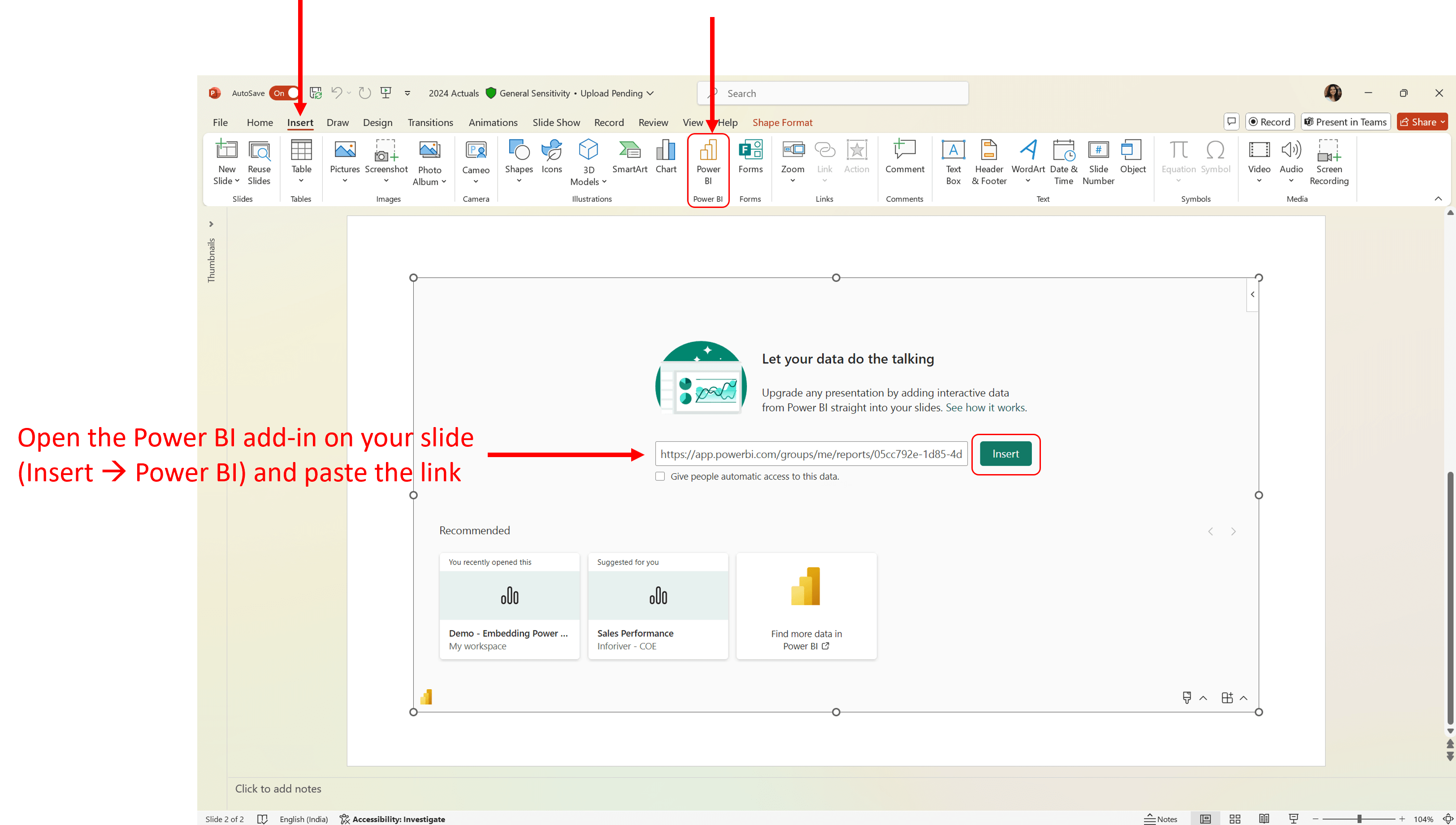Viewport: 1456px width, 825px height.
Task: Click the Insert button to embed report
Action: tap(1005, 453)
